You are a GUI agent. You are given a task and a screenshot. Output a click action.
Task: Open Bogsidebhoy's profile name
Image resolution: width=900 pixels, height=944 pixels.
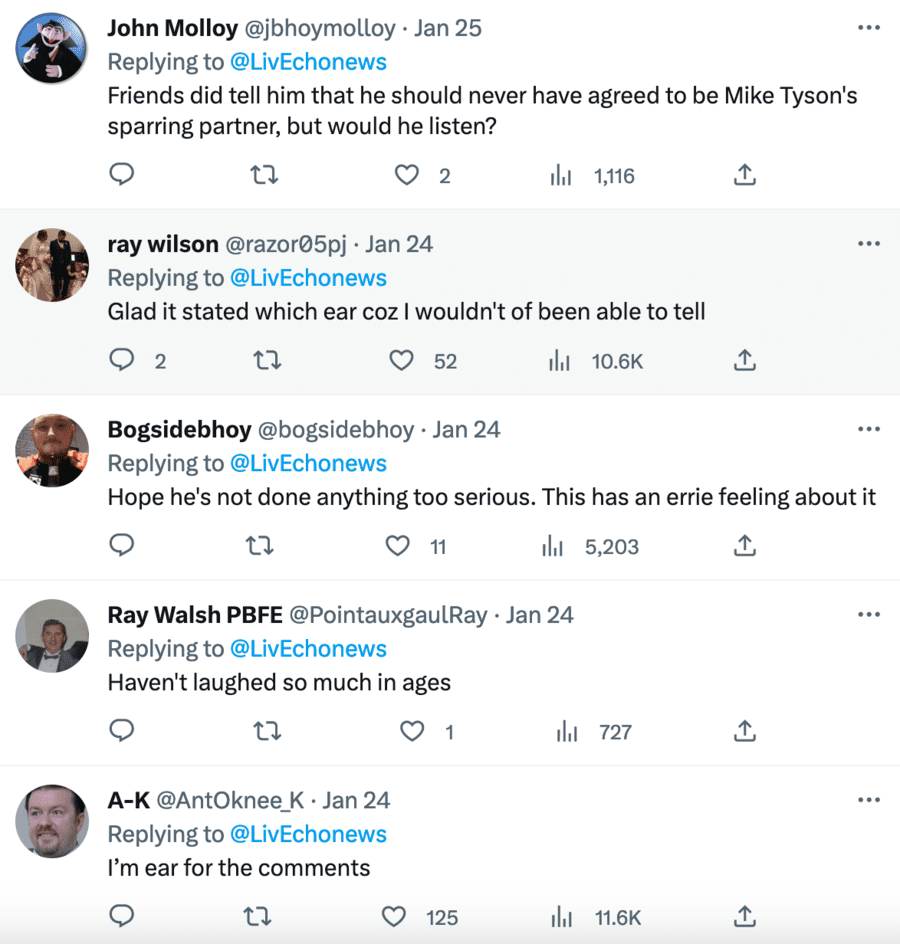point(179,429)
